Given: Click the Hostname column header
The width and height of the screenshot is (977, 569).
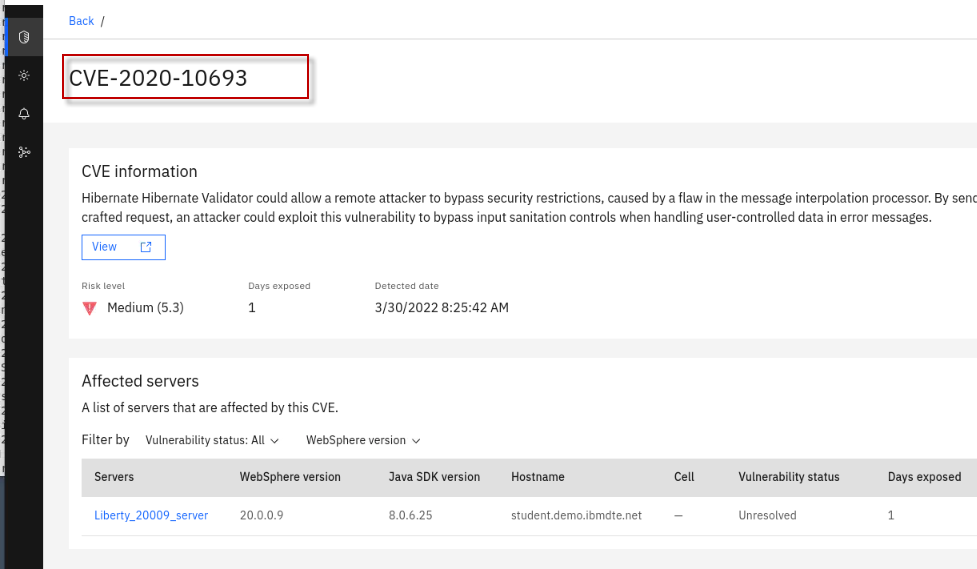Looking at the screenshot, I should click(537, 477).
